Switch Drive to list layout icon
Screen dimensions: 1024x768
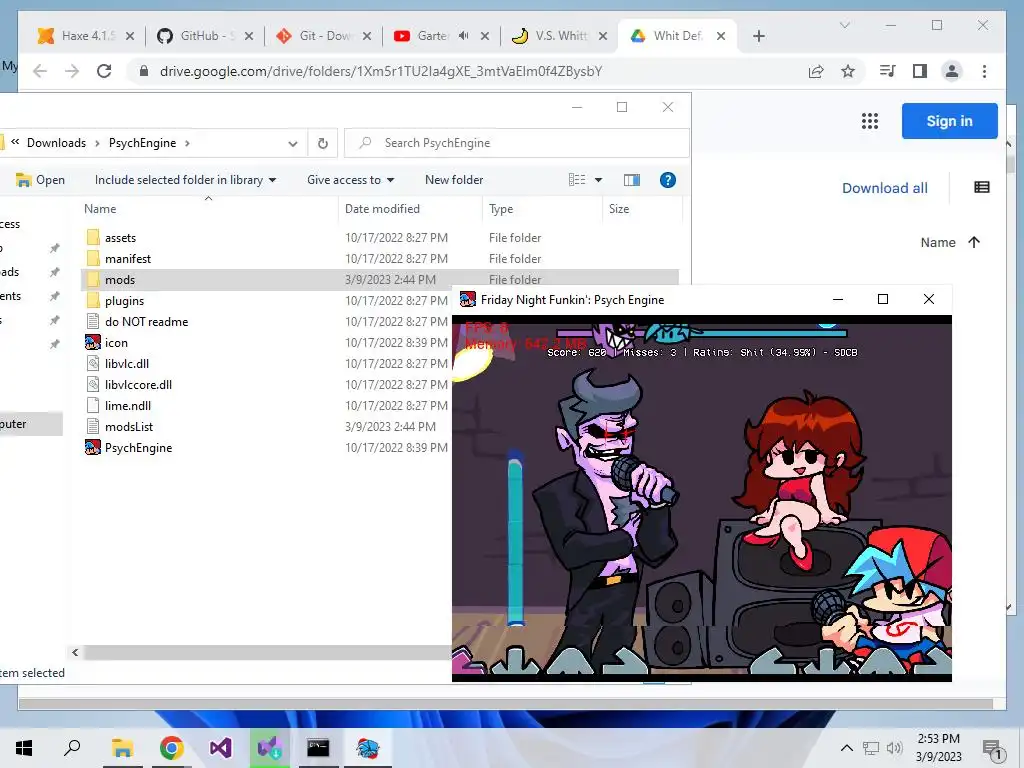(x=982, y=187)
